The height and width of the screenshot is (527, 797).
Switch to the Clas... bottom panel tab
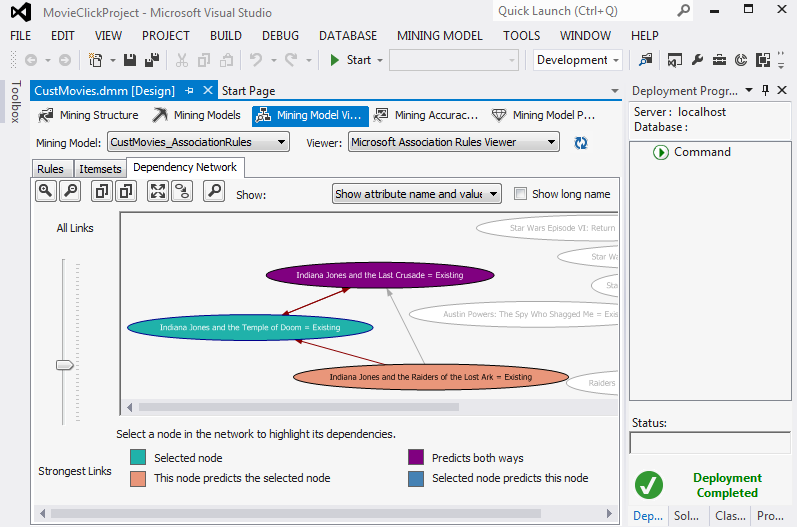pos(730,516)
